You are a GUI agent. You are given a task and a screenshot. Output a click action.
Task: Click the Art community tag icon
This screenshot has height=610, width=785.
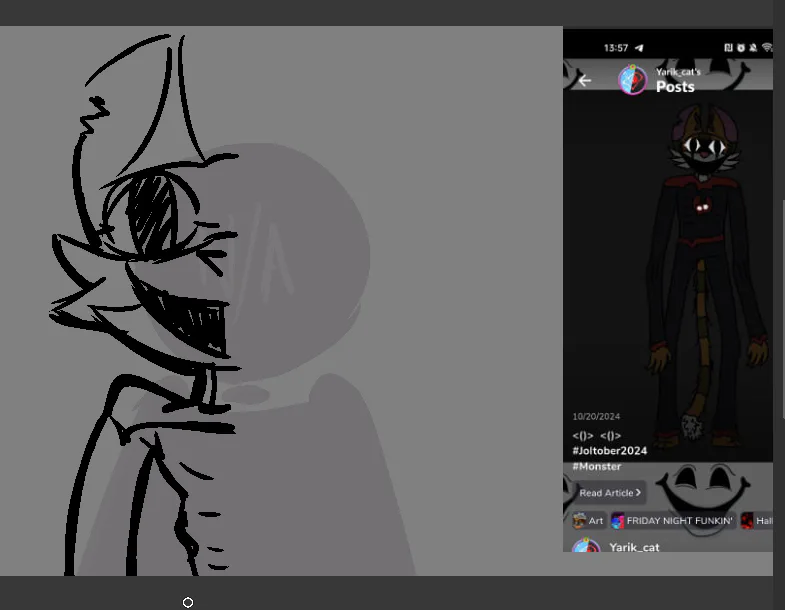[x=579, y=520]
